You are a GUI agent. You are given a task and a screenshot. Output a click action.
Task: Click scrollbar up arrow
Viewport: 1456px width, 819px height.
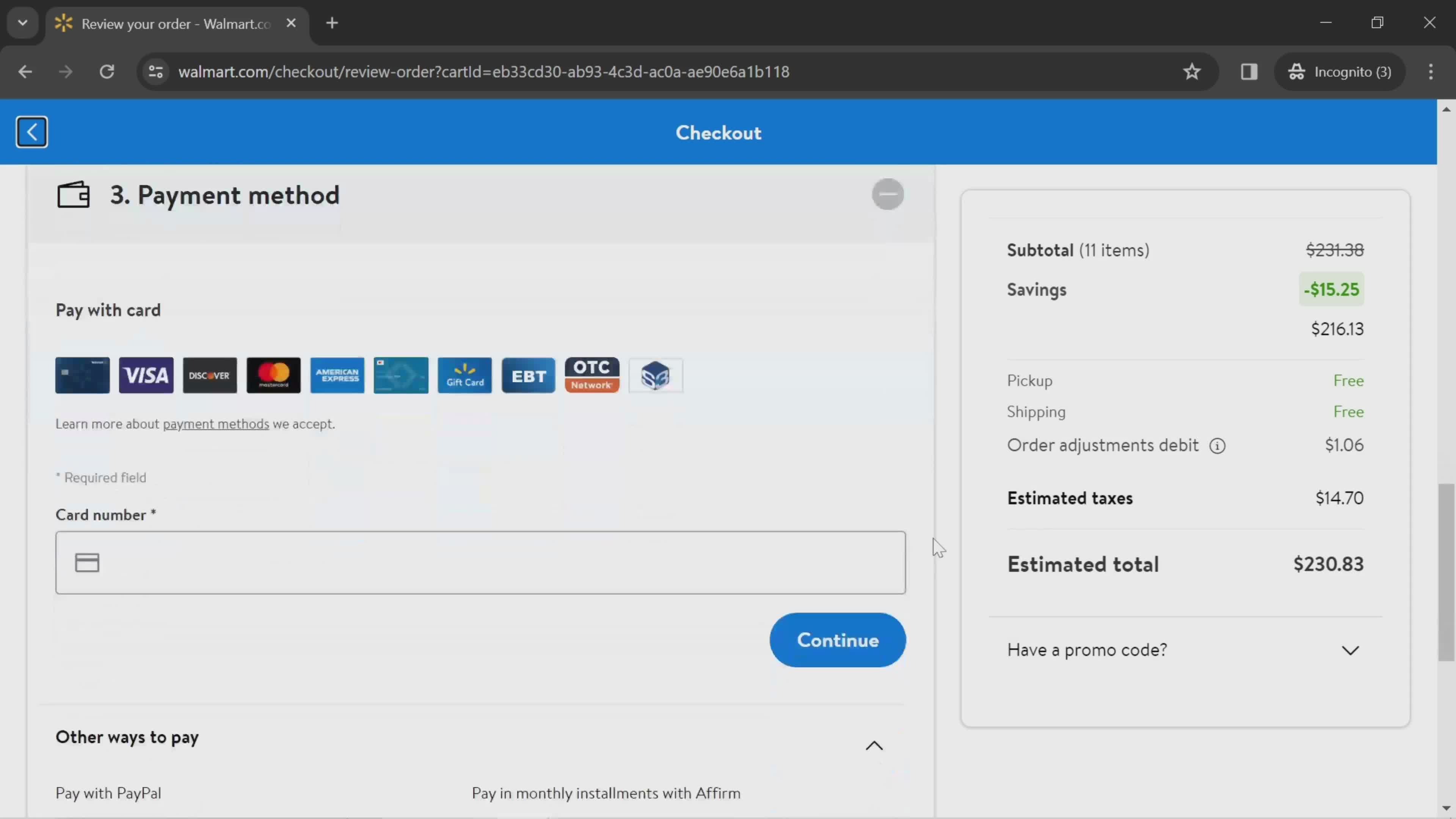point(1447,109)
